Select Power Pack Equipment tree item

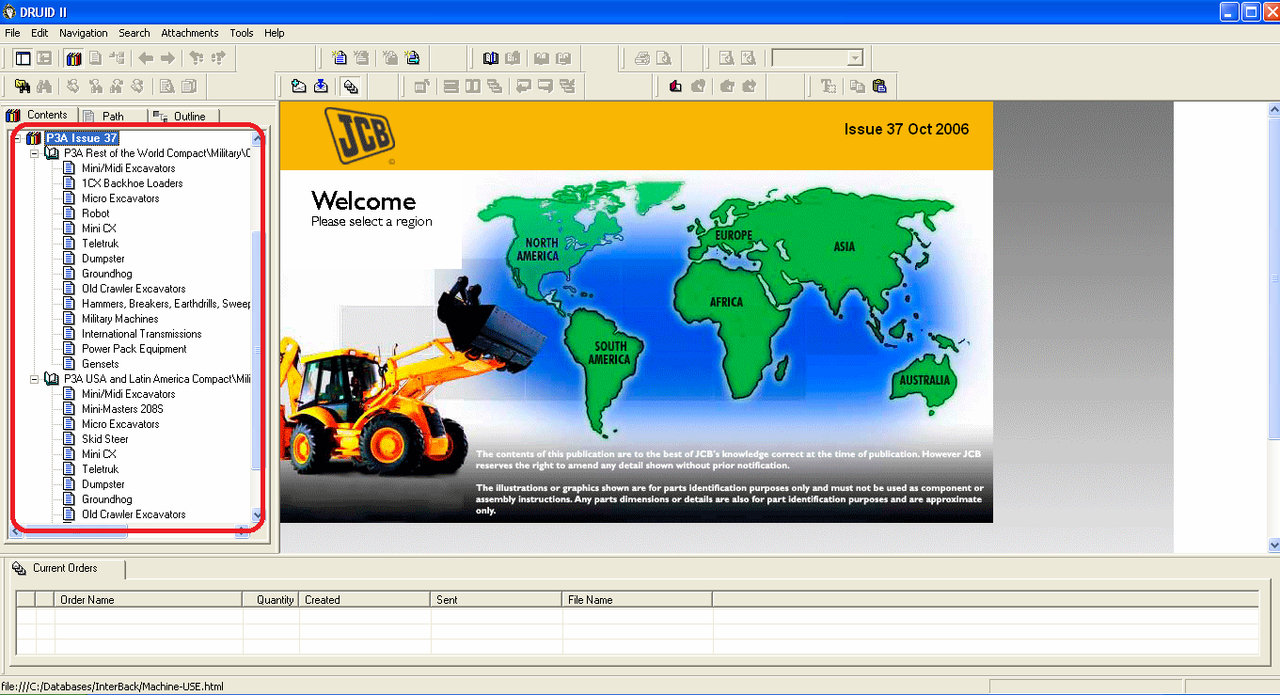(x=134, y=349)
